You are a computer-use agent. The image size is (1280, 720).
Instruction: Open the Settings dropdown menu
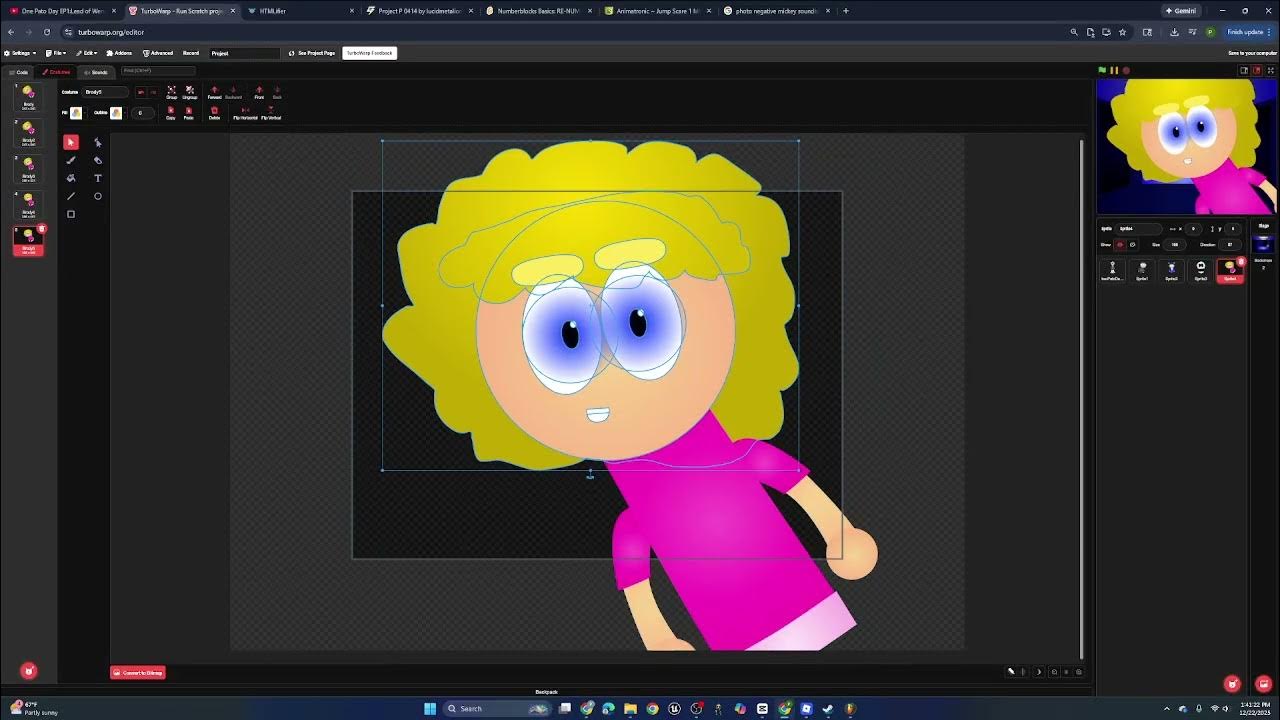20,53
